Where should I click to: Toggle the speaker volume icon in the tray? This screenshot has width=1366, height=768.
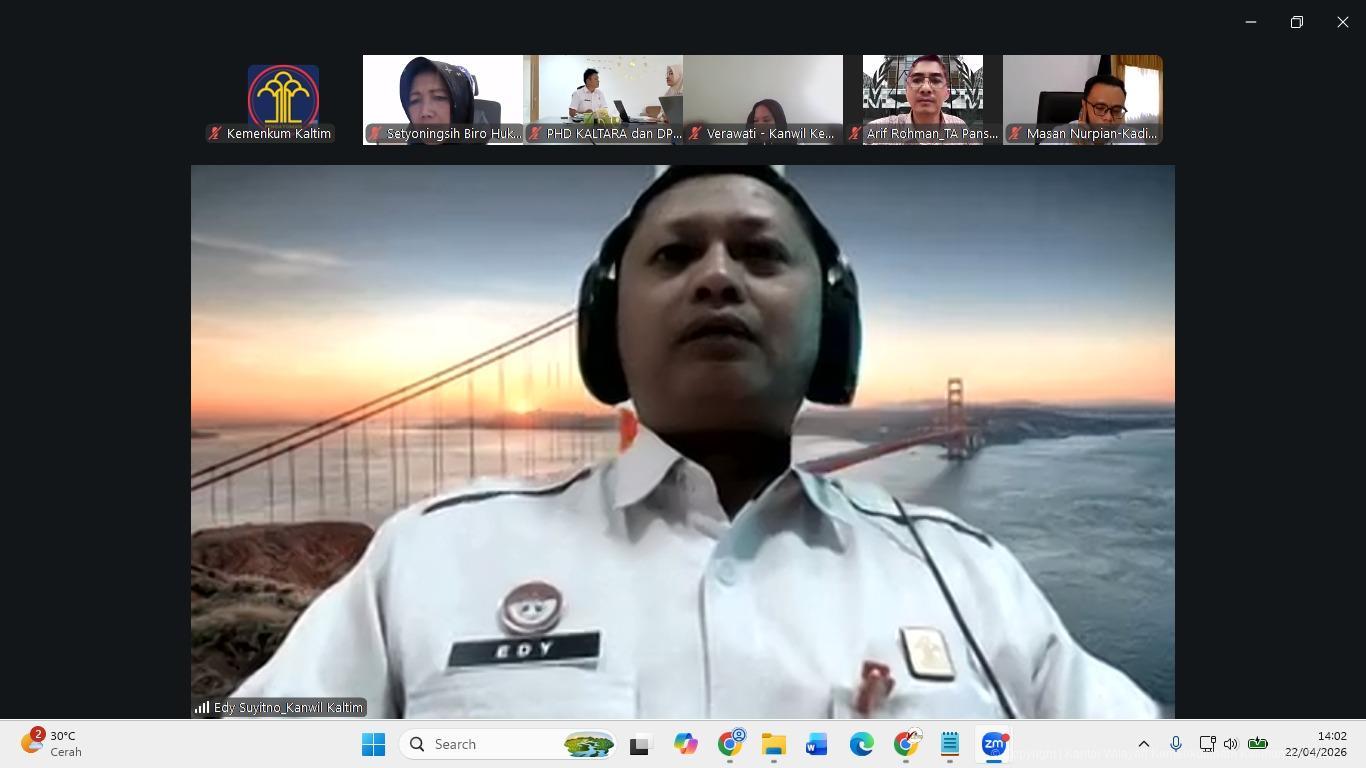(x=1231, y=744)
